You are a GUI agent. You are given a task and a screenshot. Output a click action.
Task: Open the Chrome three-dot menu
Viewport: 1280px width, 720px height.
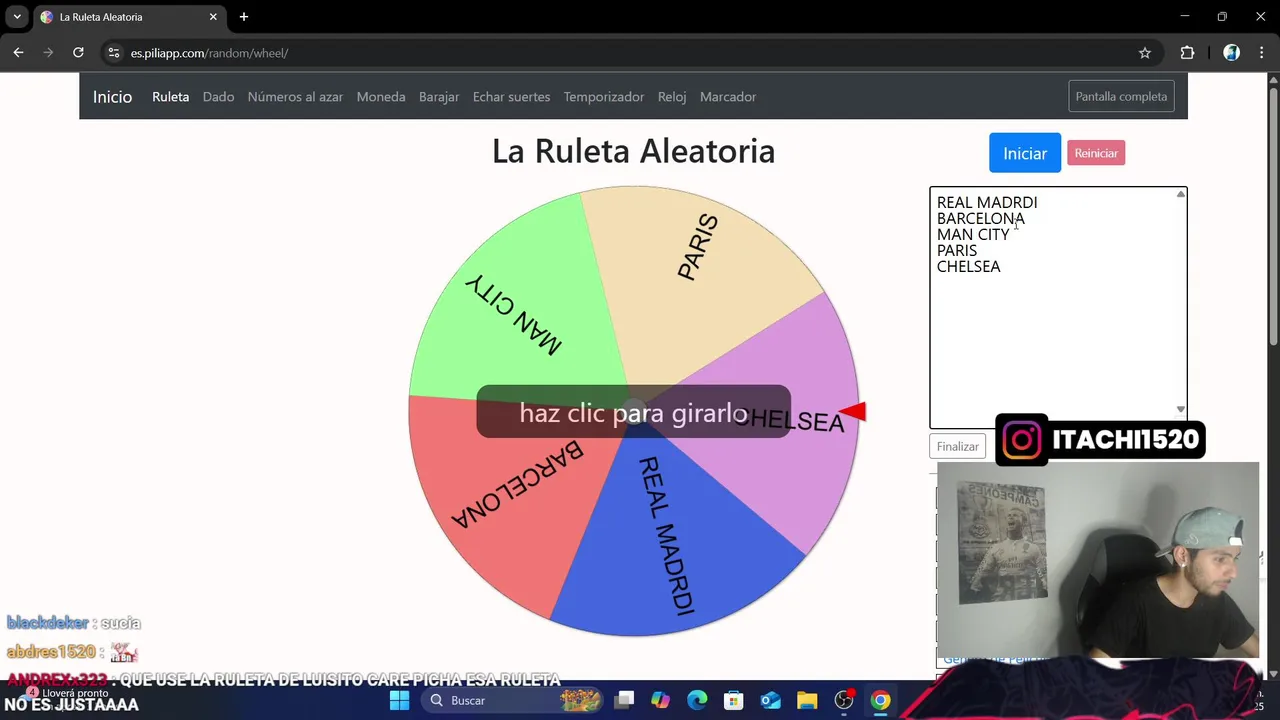point(1262,53)
